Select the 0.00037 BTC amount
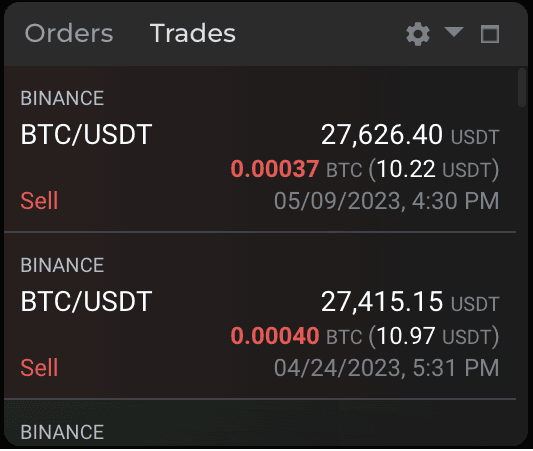 pos(296,169)
